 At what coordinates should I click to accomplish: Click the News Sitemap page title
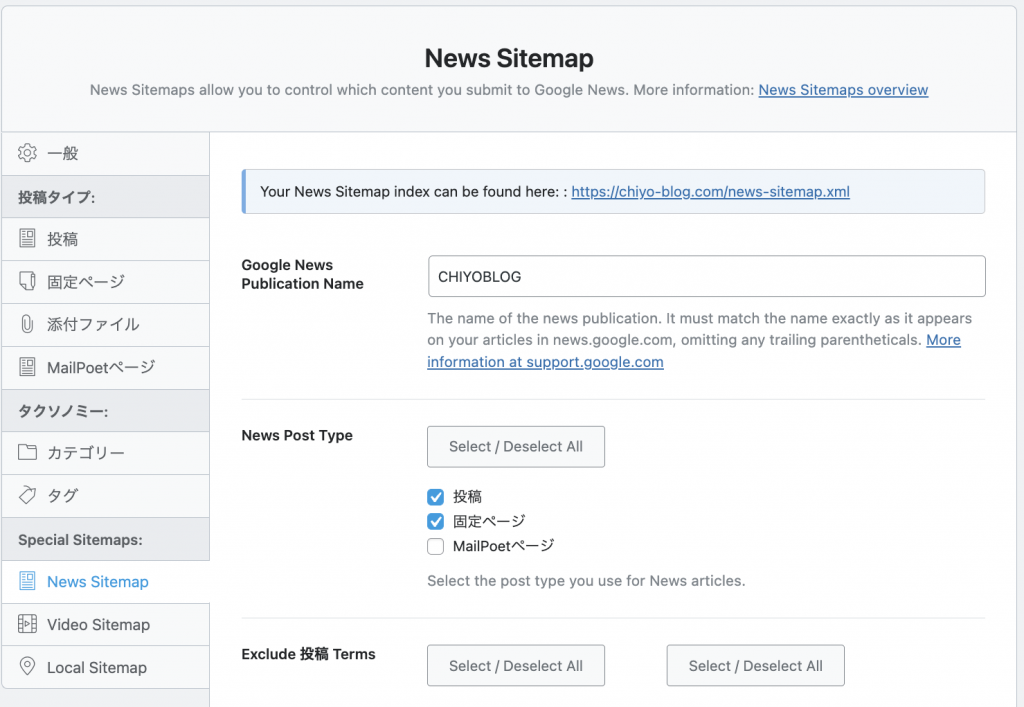509,58
